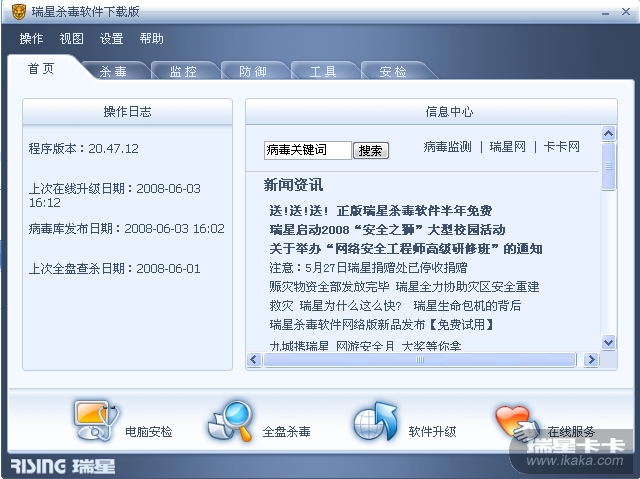Click the 软件升级 label

click(x=432, y=431)
